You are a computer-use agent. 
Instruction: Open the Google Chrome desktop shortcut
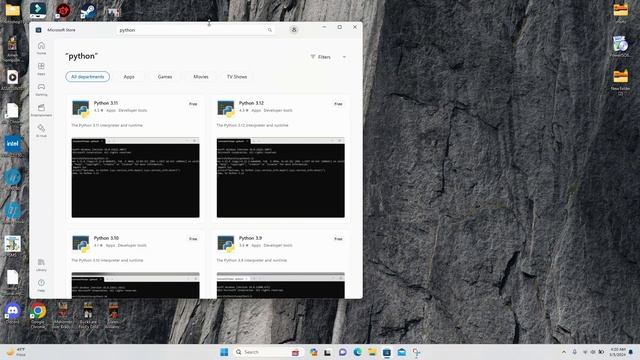coord(38,316)
